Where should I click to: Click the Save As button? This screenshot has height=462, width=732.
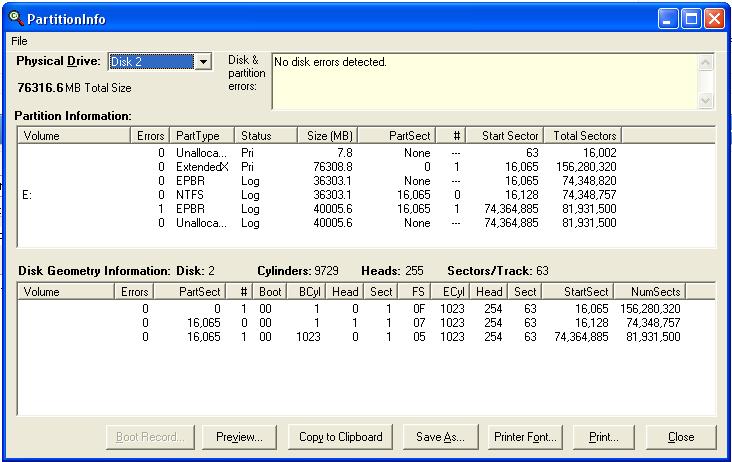tap(441, 437)
